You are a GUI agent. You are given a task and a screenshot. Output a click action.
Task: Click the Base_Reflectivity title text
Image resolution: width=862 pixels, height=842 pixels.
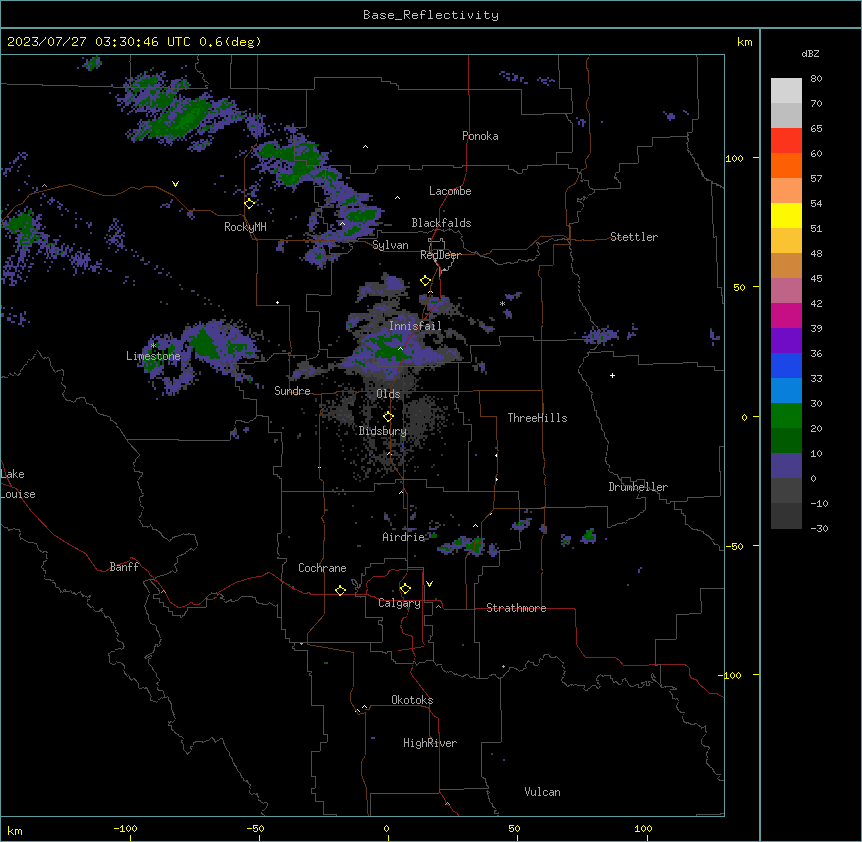coord(430,15)
